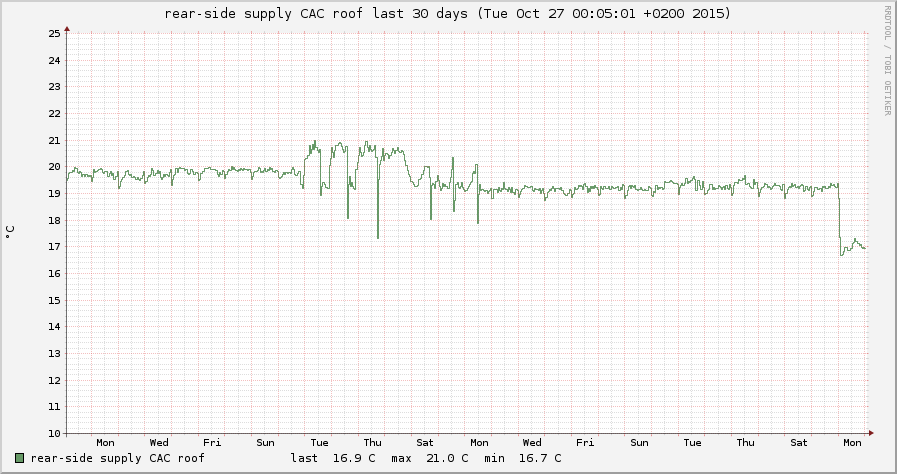Click the y-axis value 16

(54, 273)
